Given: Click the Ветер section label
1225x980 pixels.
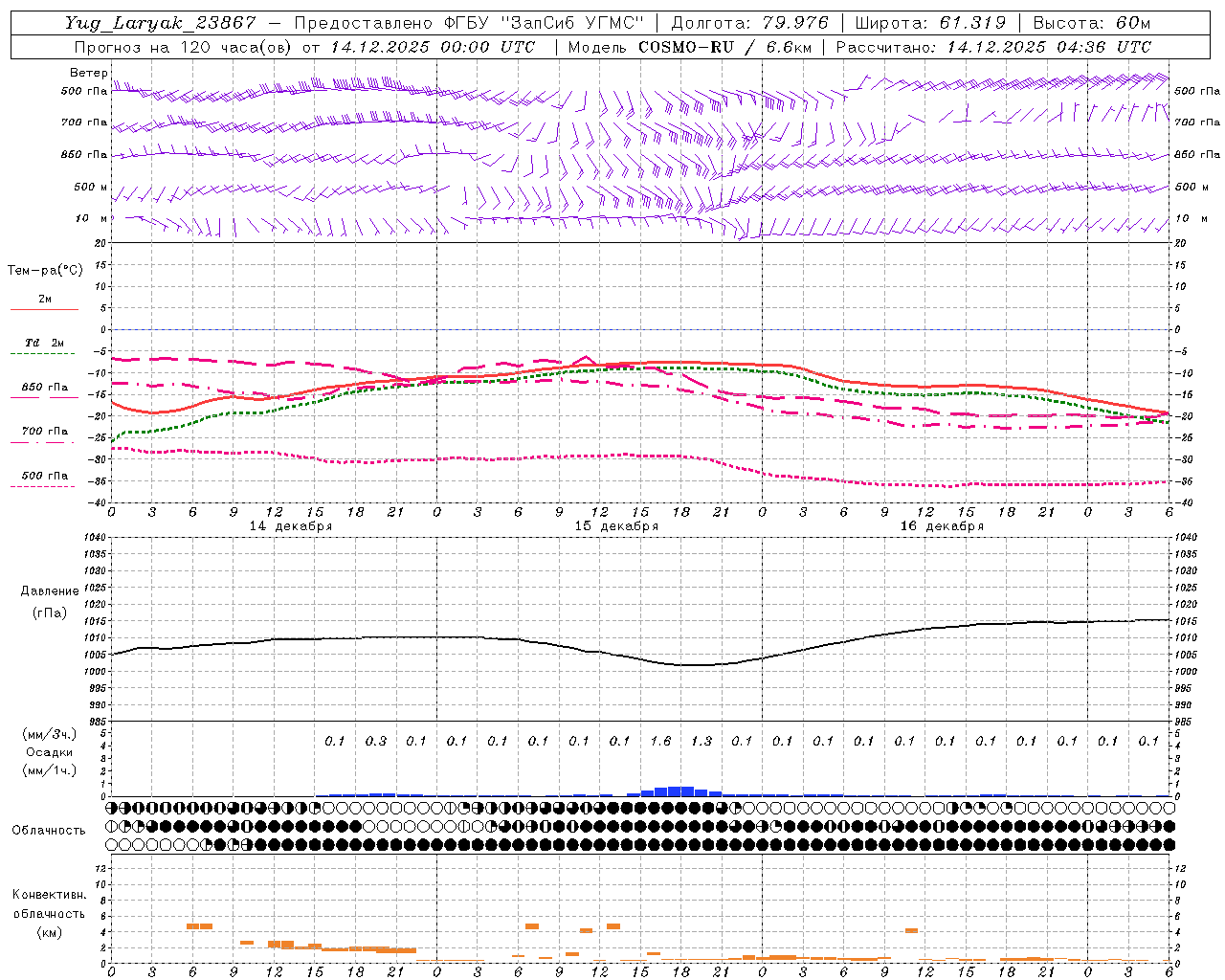Looking at the screenshot, I should tap(89, 73).
